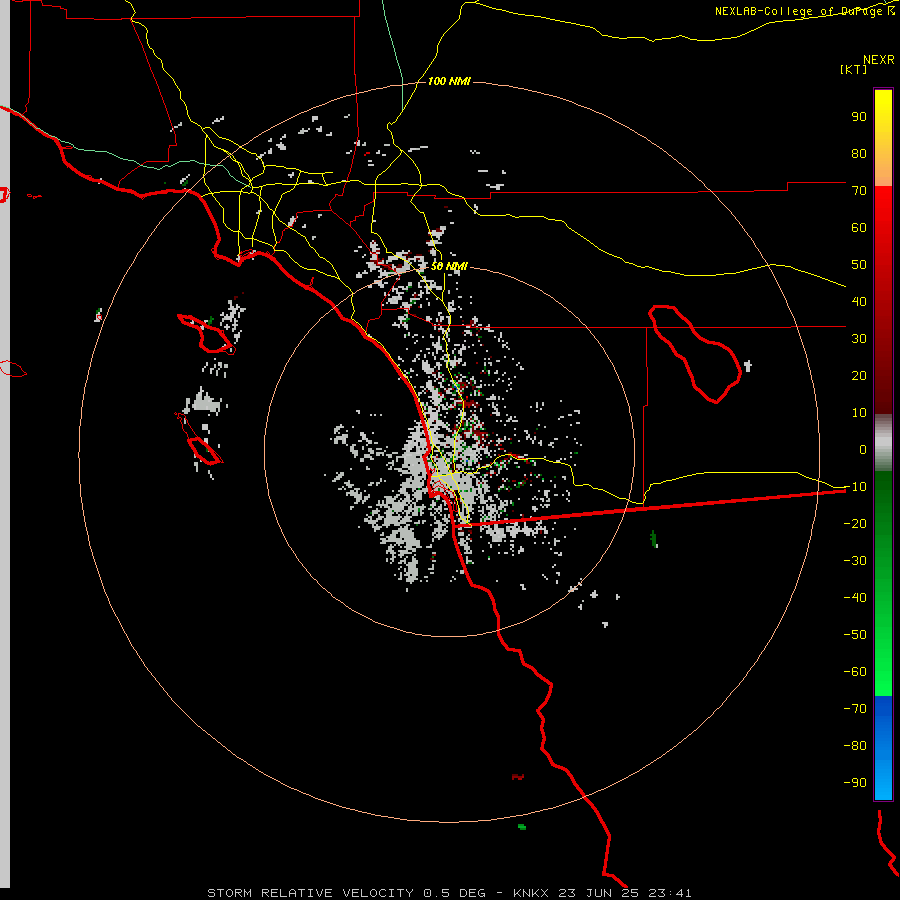The image size is (900, 900).
Task: Click the NEXR label above the color scale
Action: pos(878,60)
